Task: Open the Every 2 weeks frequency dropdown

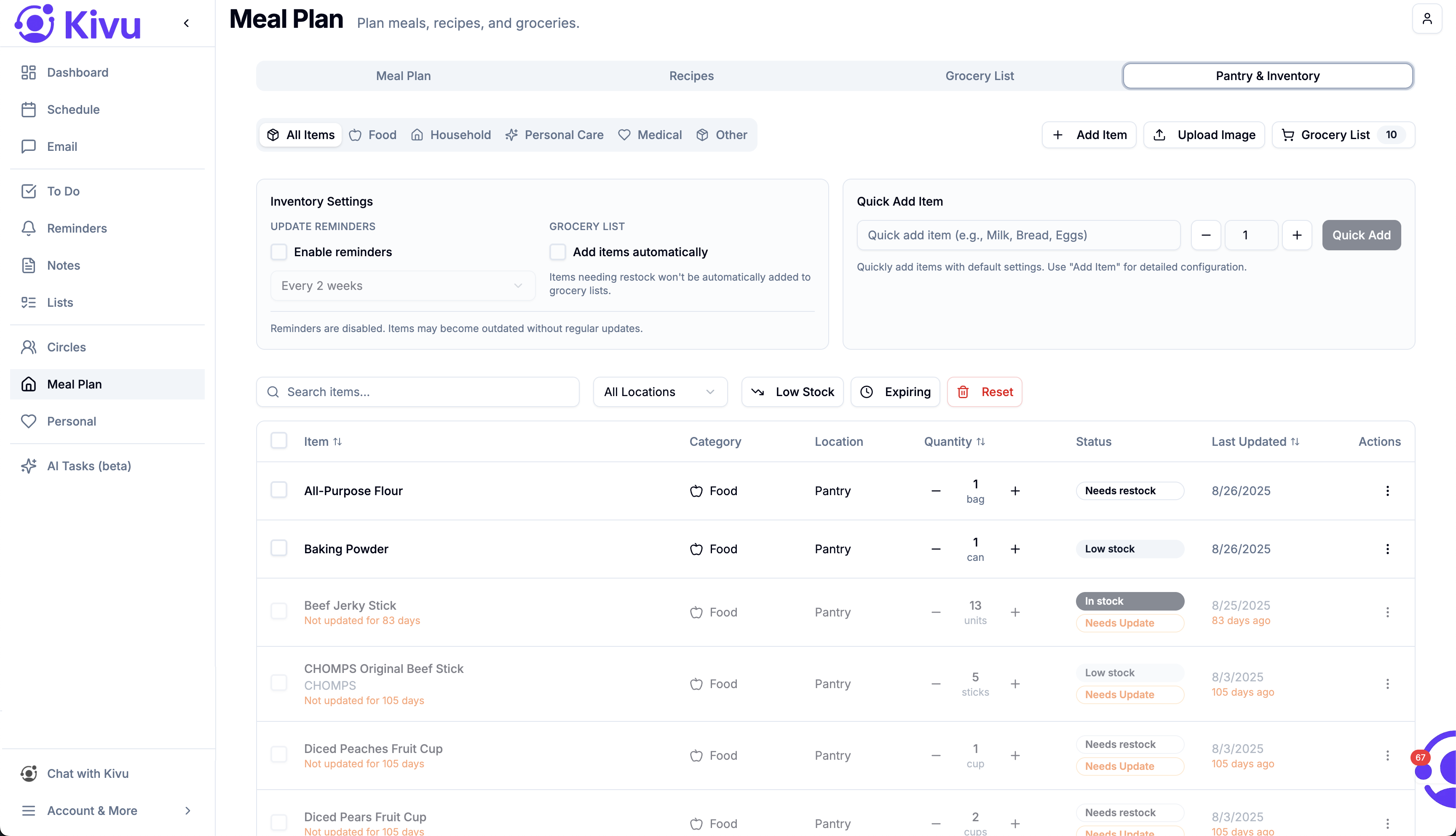Action: tap(402, 286)
